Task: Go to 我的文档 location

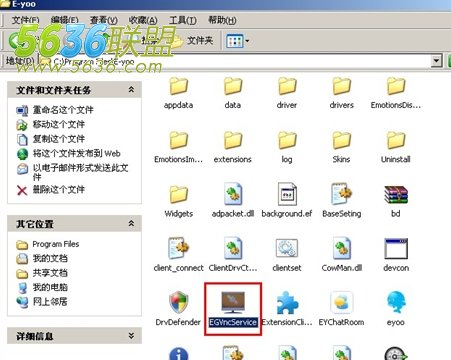Action: pyautogui.click(x=50, y=258)
